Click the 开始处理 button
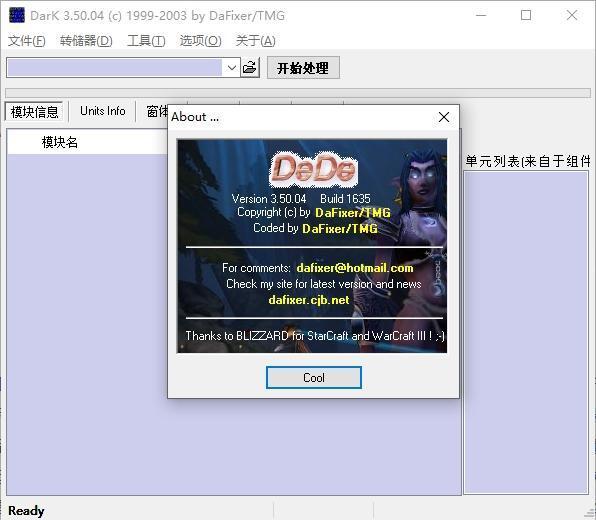 pyautogui.click(x=303, y=68)
